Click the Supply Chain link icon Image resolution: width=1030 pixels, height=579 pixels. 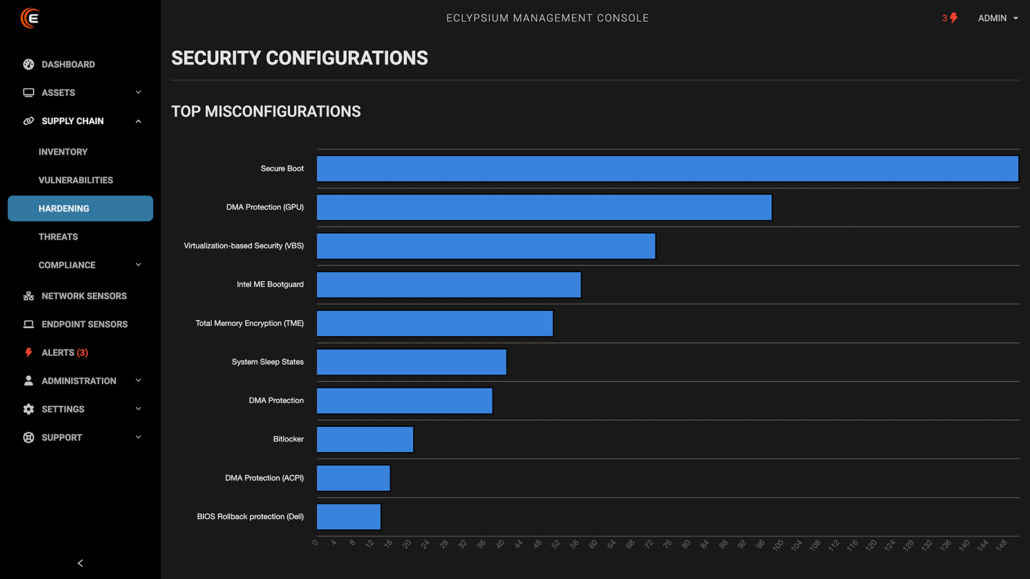coord(28,121)
